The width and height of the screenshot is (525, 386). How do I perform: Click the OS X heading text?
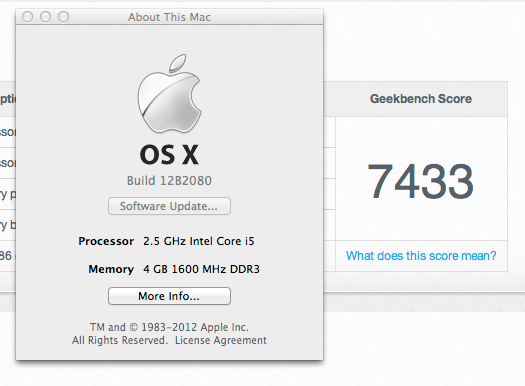pos(169,155)
